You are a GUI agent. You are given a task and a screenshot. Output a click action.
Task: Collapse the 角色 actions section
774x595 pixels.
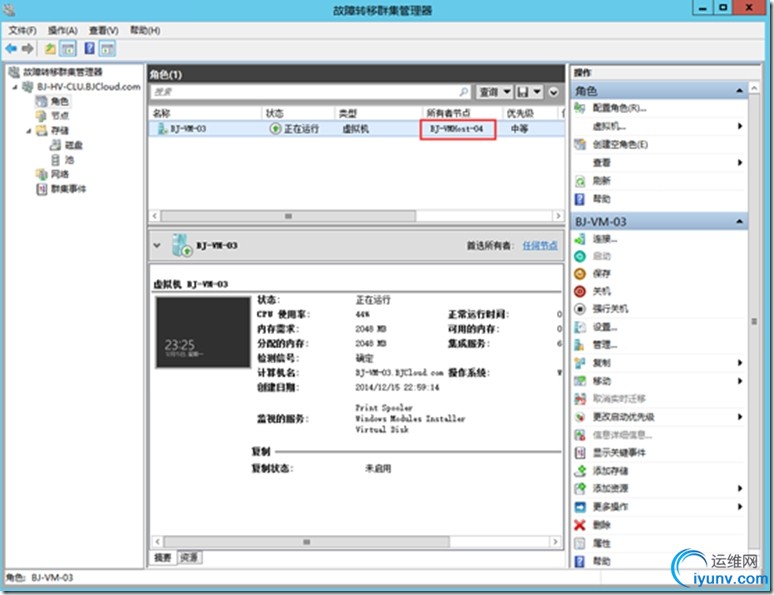pyautogui.click(x=739, y=90)
